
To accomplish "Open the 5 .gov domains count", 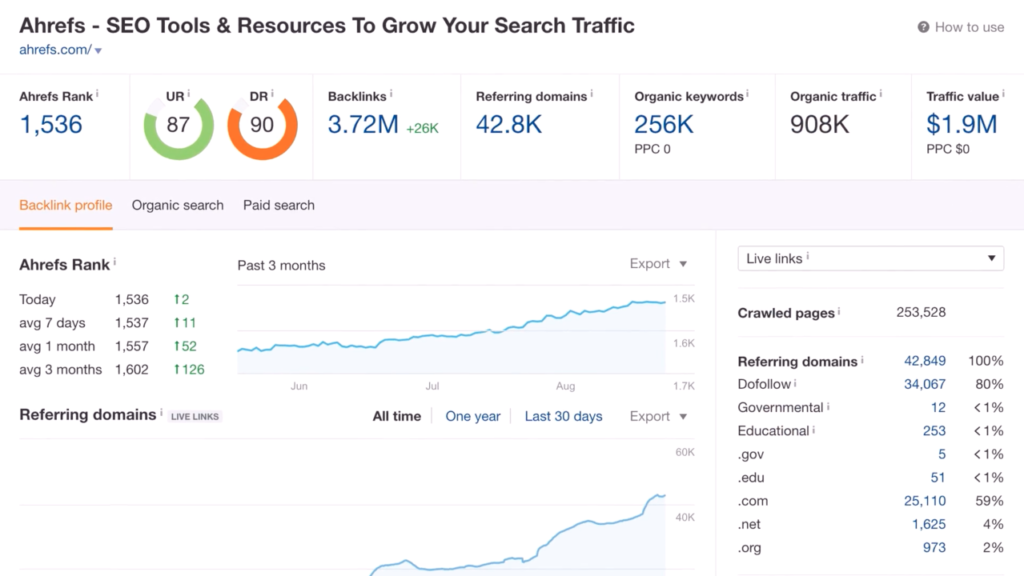I will point(942,455).
